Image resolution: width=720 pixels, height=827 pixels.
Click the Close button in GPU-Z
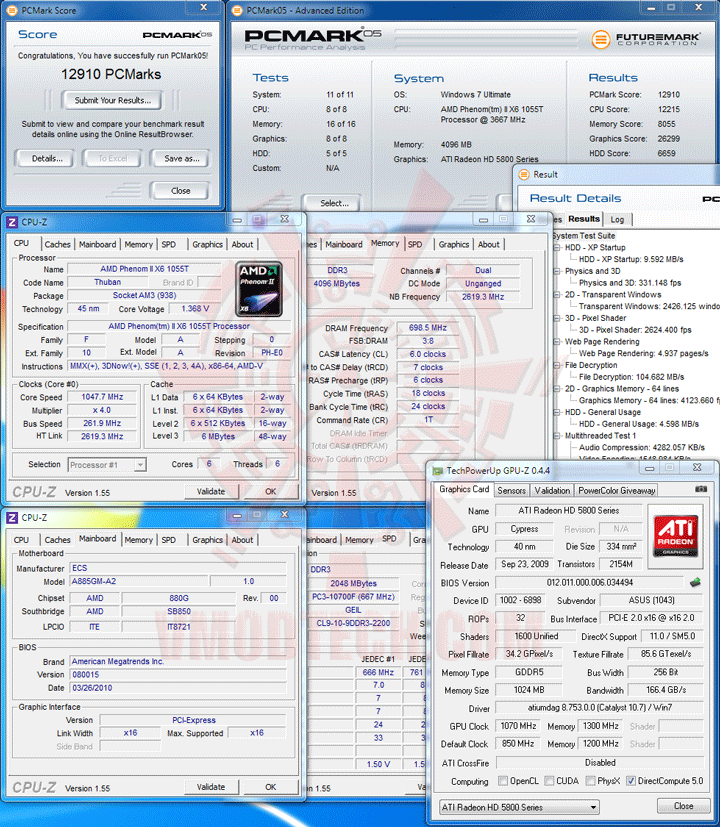tap(683, 806)
